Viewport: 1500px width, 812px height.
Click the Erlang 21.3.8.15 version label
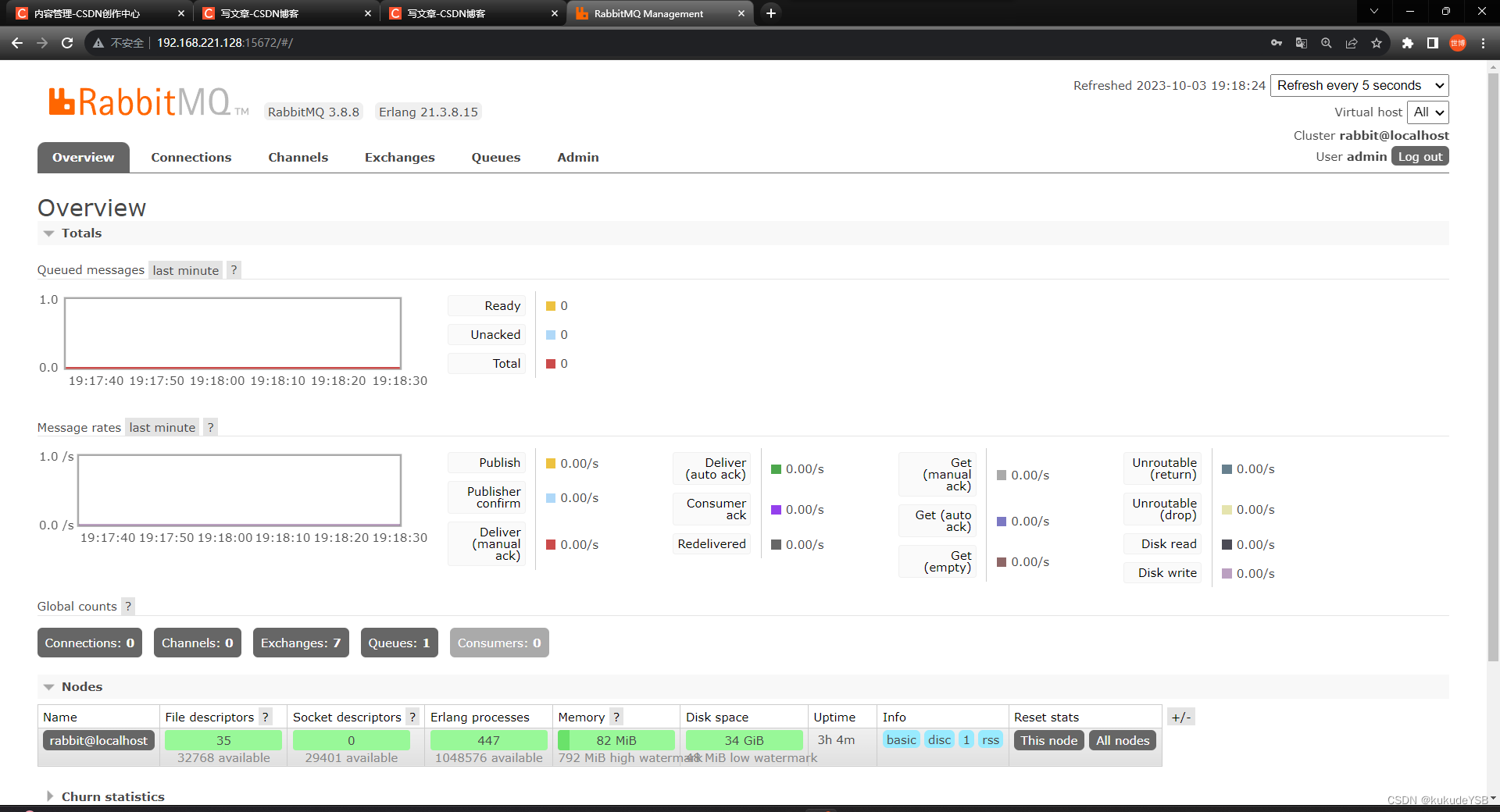[428, 112]
